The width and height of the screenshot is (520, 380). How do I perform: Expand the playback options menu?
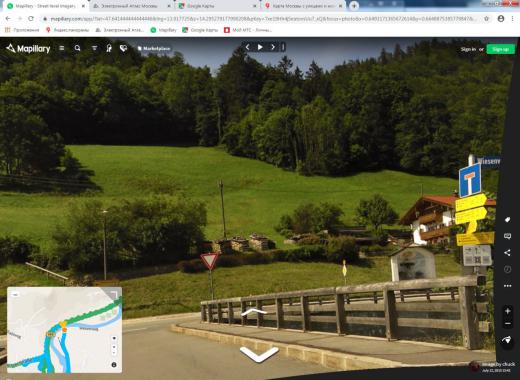pos(283,47)
